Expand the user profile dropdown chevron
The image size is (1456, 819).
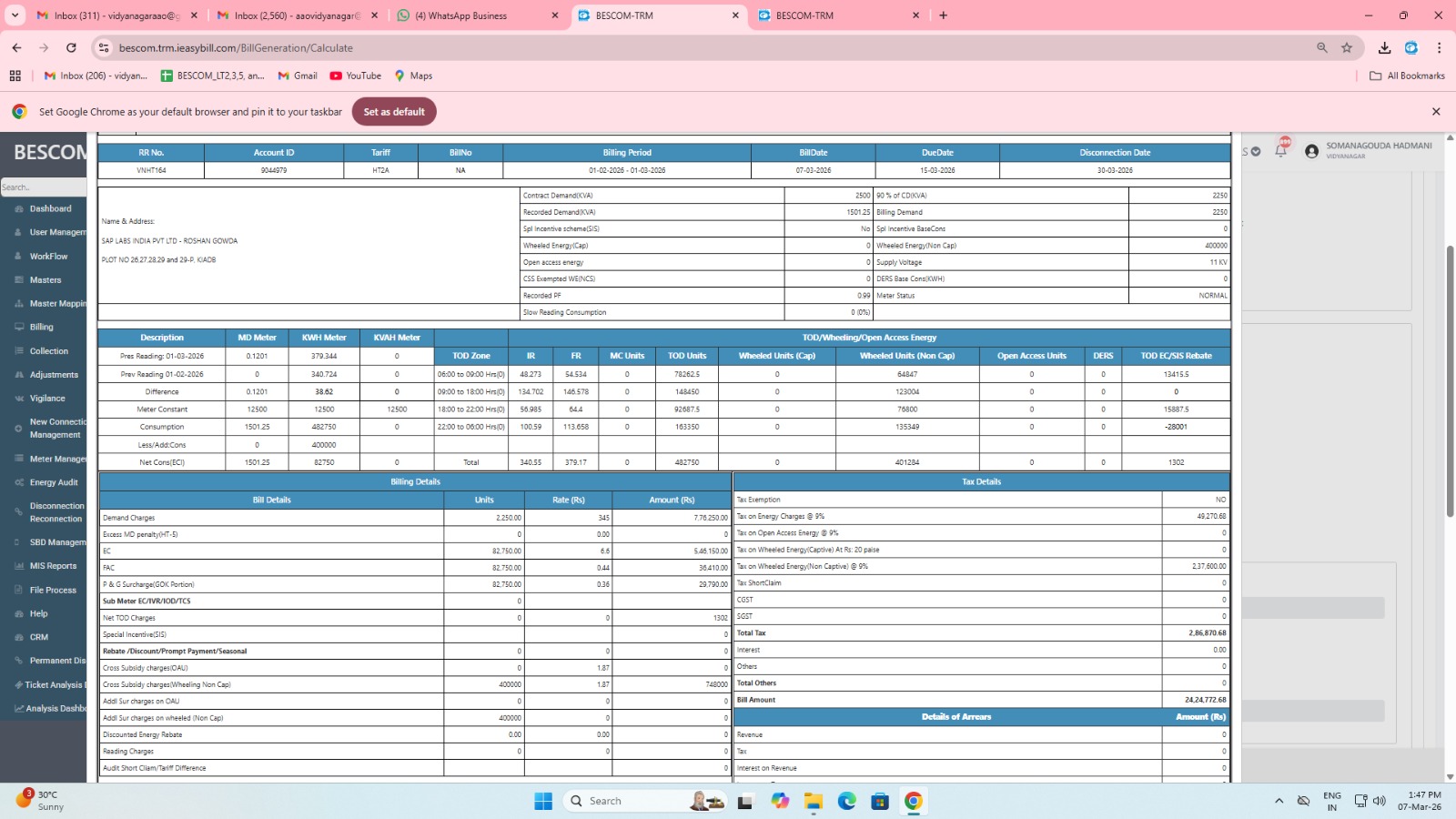(1256, 152)
